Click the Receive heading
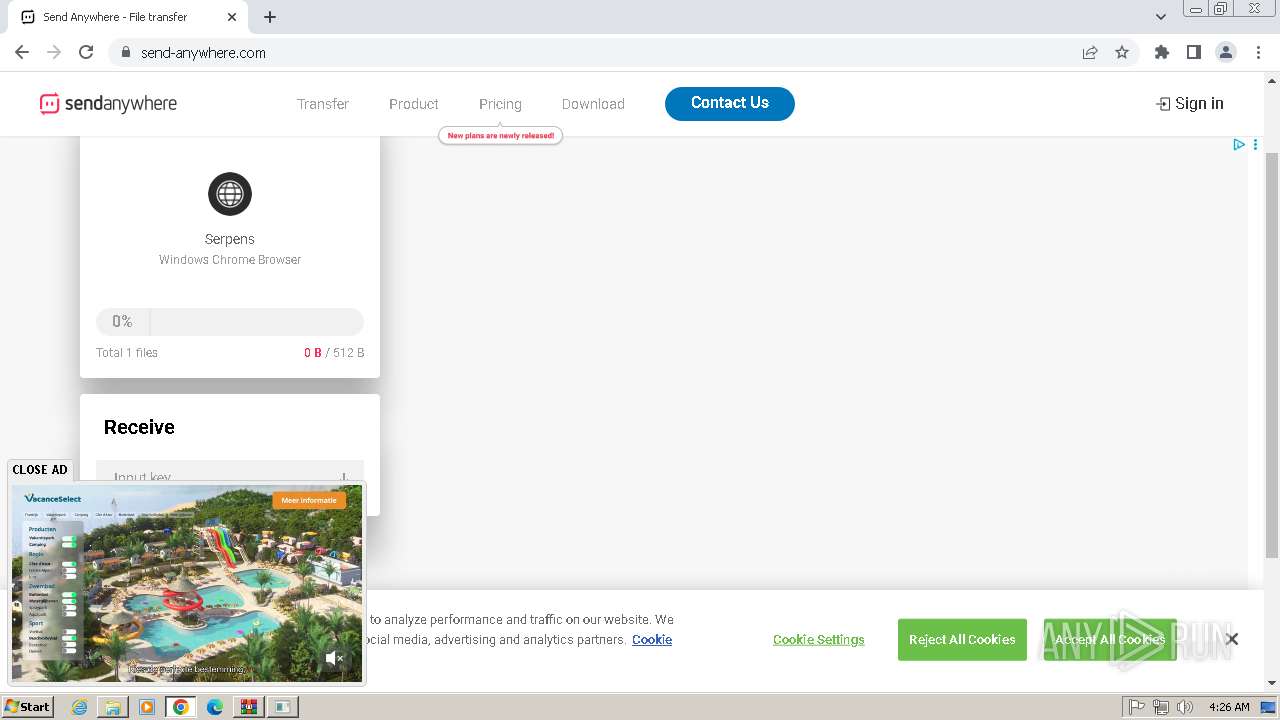The height and width of the screenshot is (720, 1280). point(139,427)
